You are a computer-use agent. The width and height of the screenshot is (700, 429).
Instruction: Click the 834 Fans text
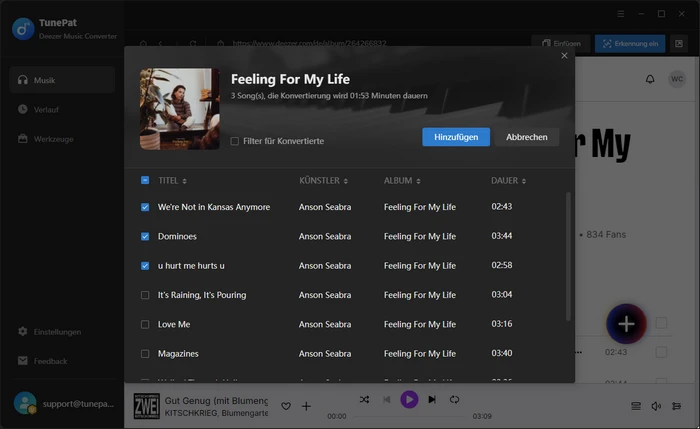pos(606,234)
